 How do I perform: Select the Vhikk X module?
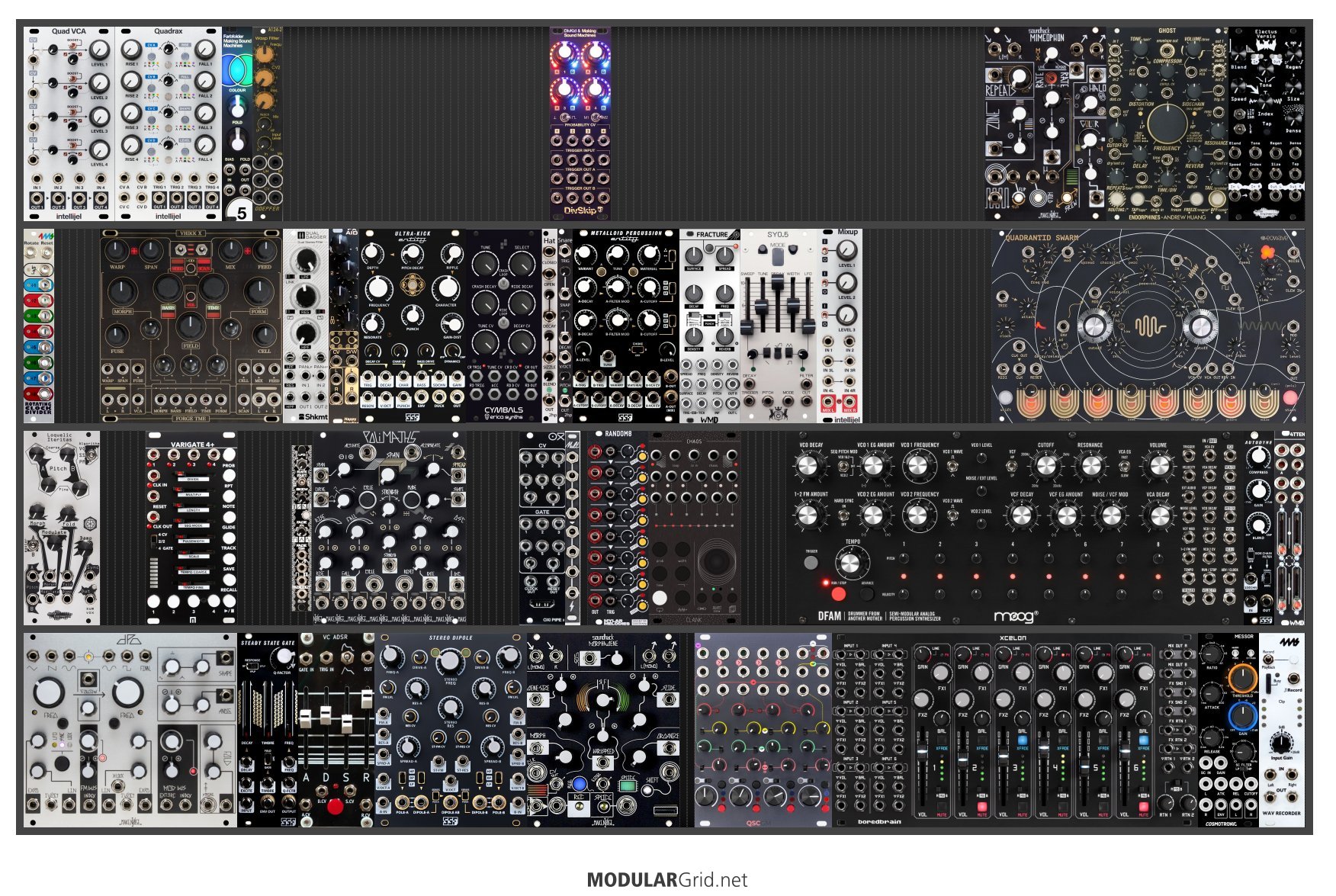191,326
